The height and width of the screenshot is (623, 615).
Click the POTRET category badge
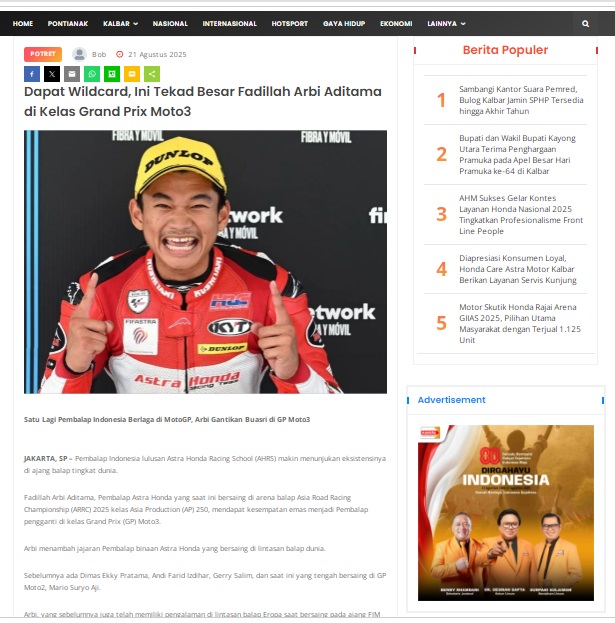coord(43,54)
